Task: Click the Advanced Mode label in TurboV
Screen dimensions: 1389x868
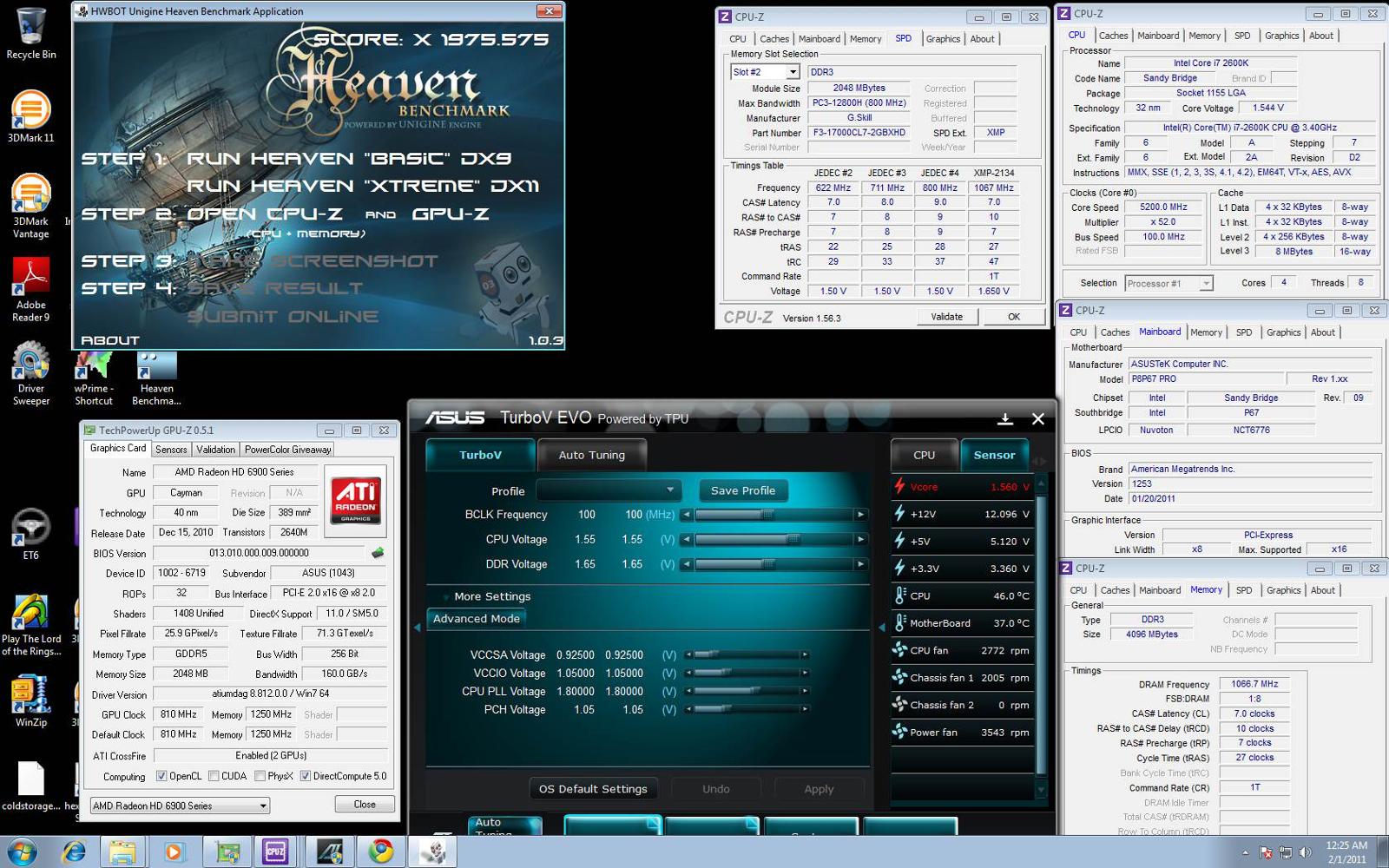Action: pos(477,619)
